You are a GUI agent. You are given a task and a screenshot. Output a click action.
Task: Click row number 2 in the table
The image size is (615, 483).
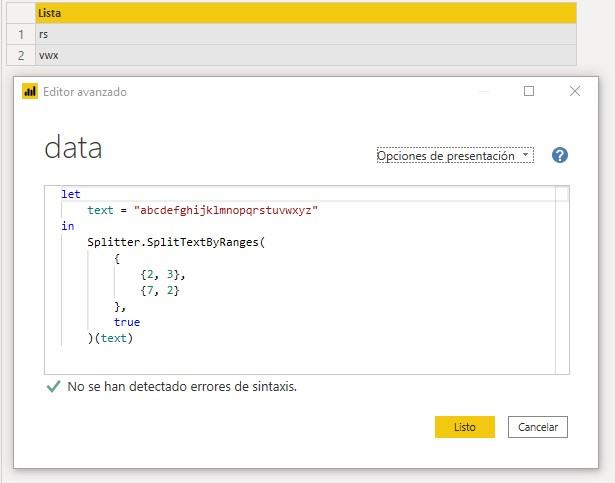19,56
